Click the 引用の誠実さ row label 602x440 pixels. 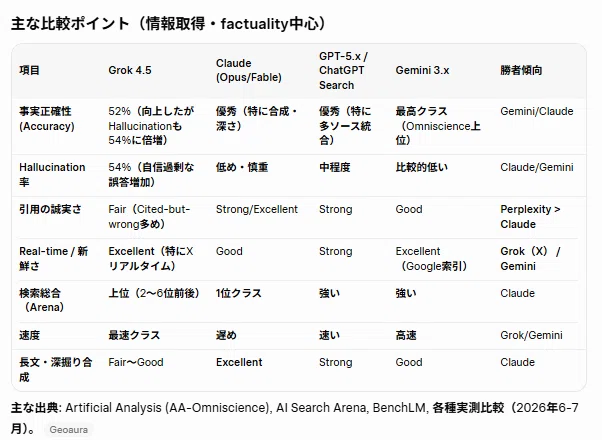tap(50, 209)
